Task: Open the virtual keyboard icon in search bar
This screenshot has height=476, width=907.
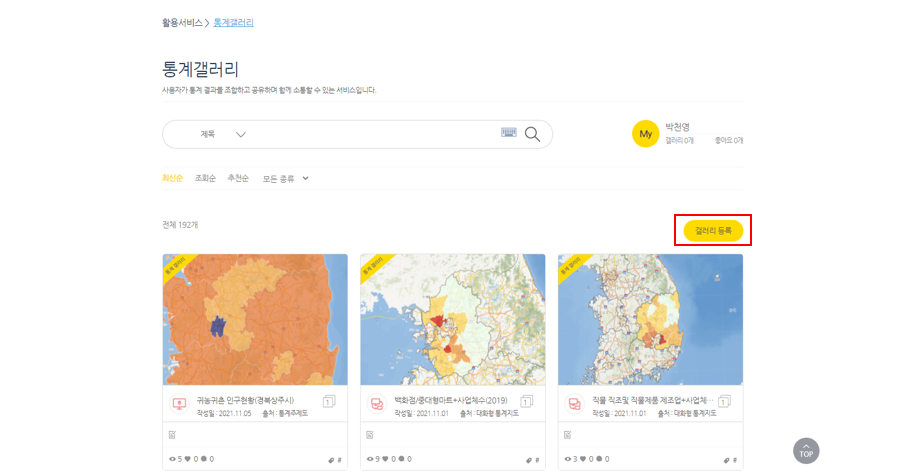Action: coord(508,133)
